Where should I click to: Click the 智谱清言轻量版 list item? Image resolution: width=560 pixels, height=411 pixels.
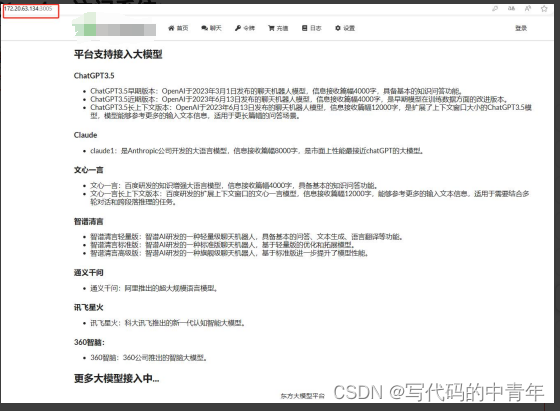[x=247, y=237]
